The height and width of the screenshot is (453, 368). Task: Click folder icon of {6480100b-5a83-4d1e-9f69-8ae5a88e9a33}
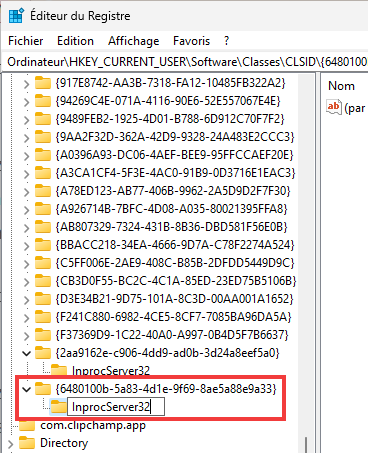(43, 389)
